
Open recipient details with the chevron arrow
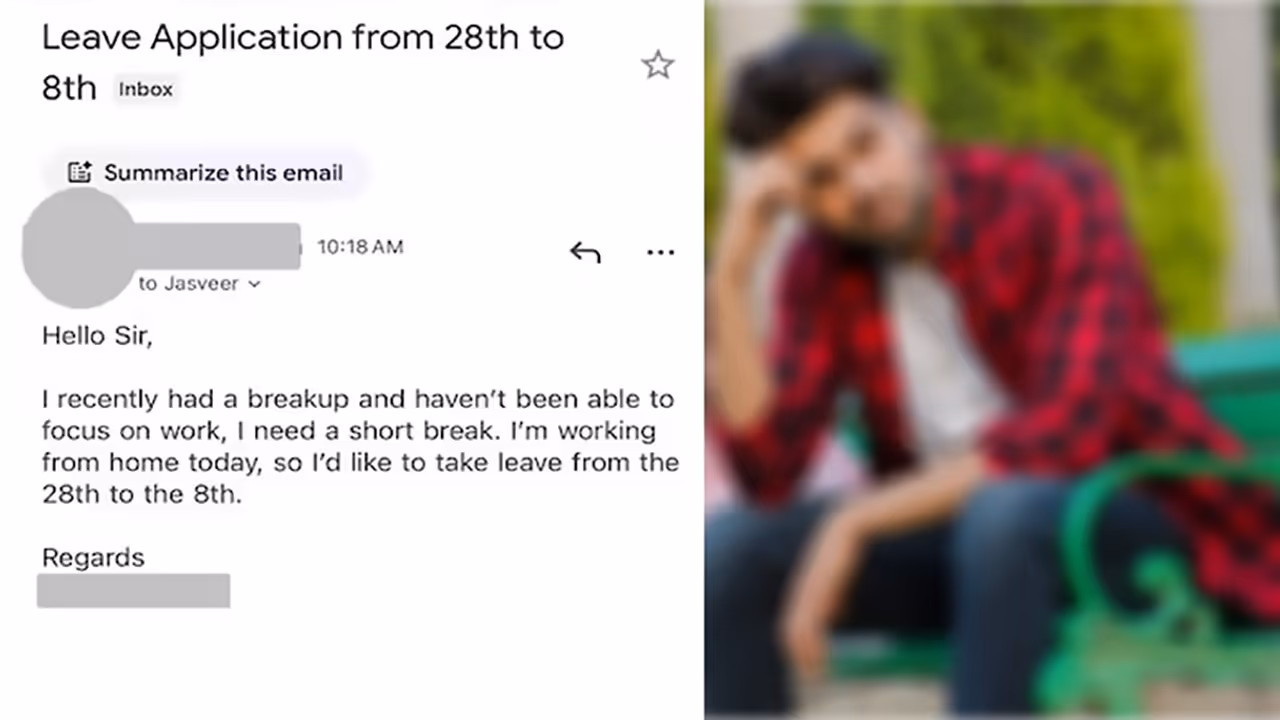(x=253, y=284)
